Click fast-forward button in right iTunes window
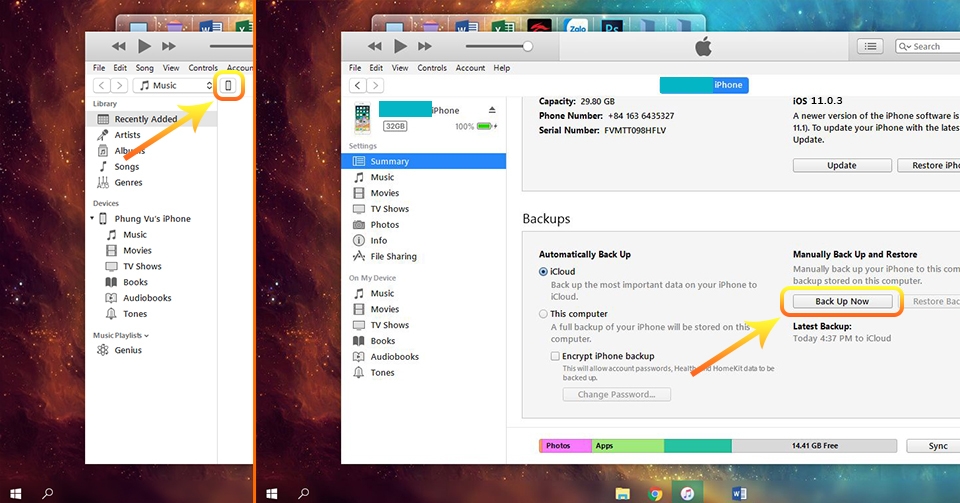960x503 pixels. pyautogui.click(x=425, y=46)
